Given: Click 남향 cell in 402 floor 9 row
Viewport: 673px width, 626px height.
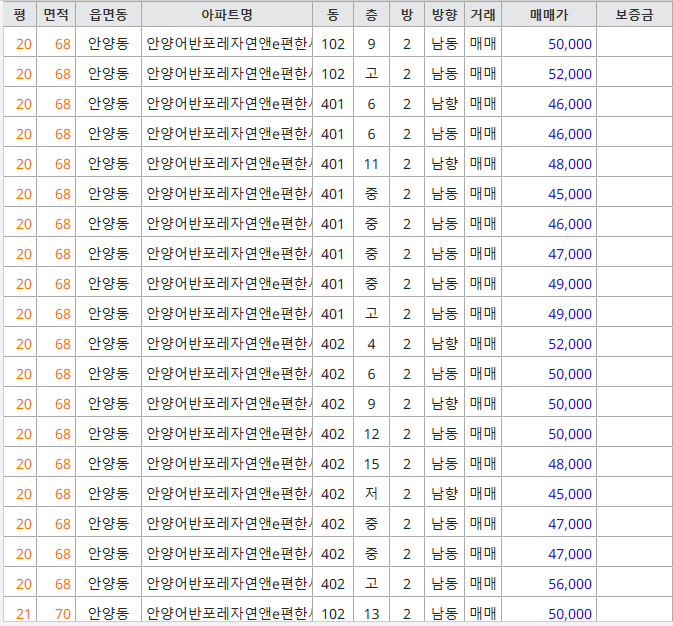Looking at the screenshot, I should tap(445, 404).
